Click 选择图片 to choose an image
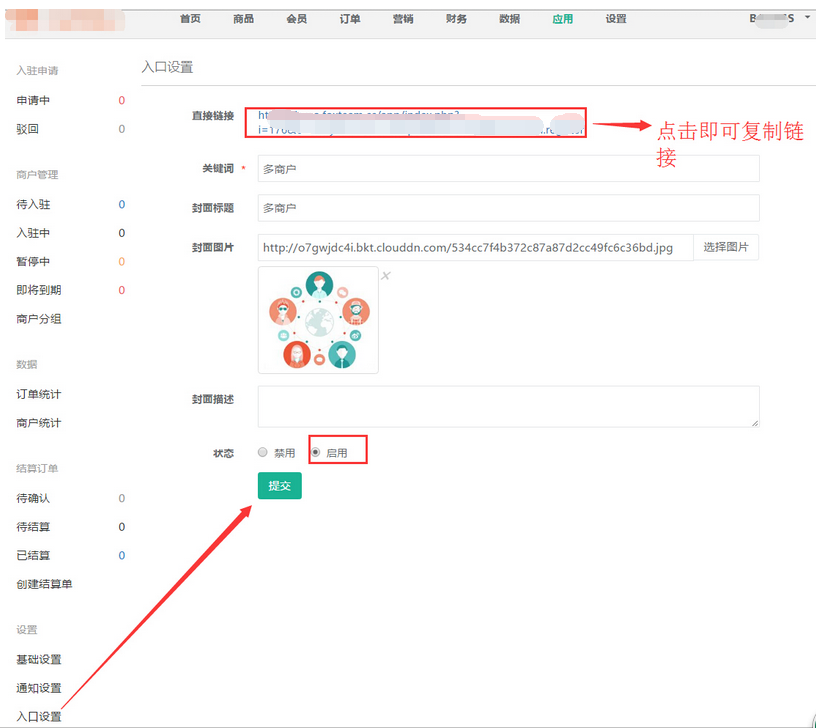Screen dimensions: 816x728 [725, 247]
